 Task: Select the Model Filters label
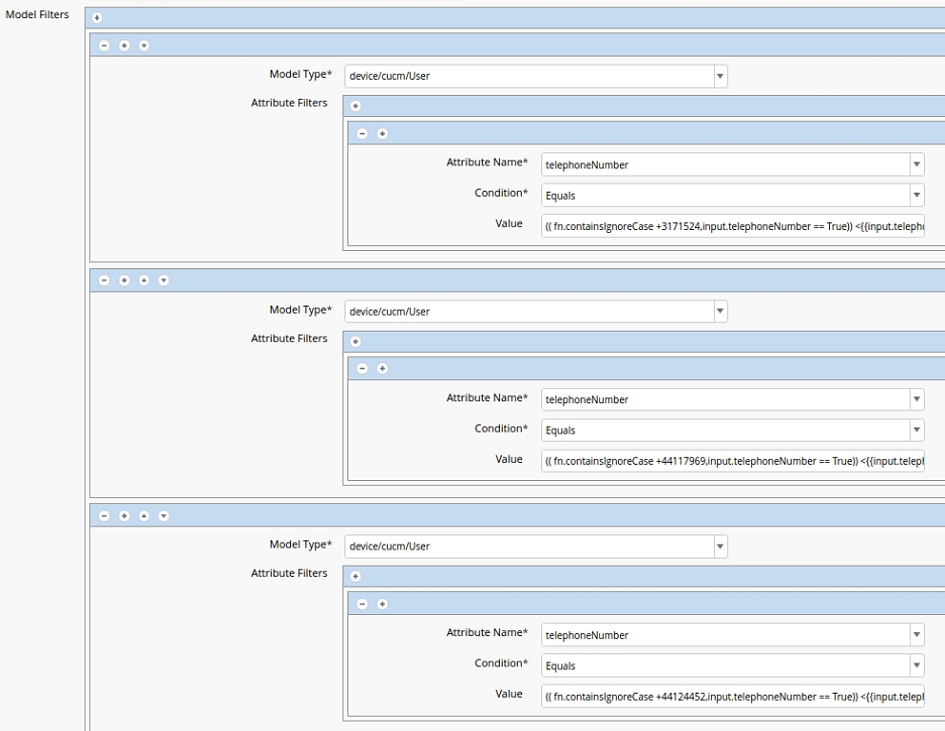click(x=37, y=14)
